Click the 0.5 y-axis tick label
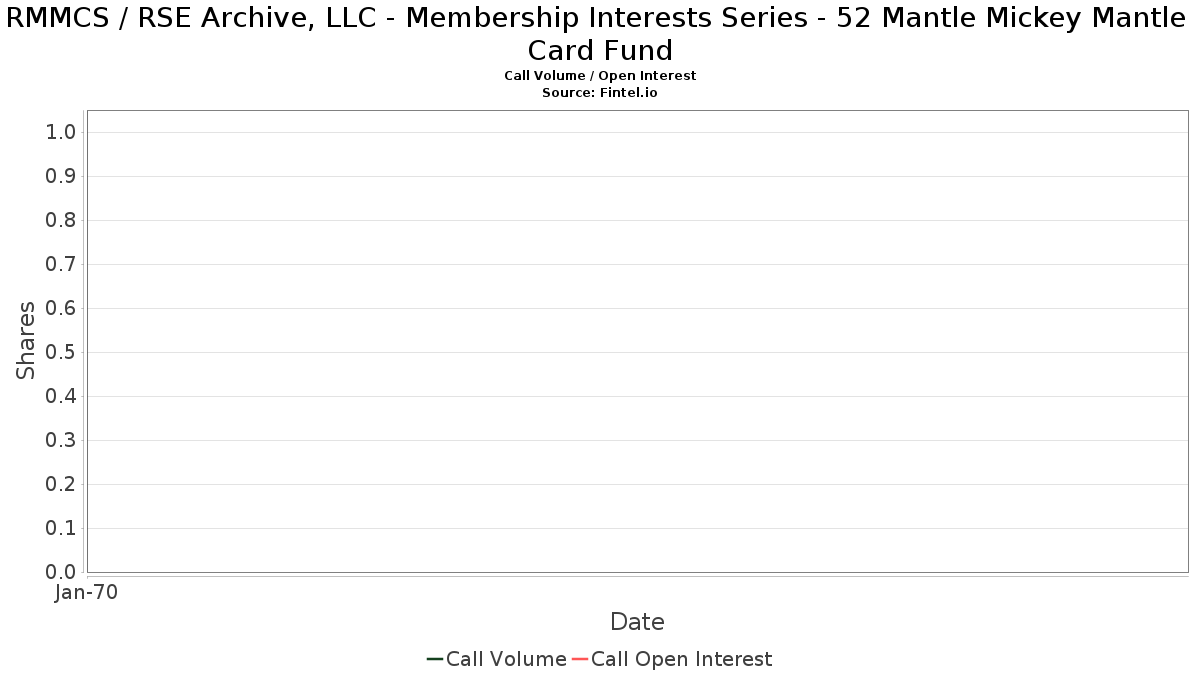Viewport: 1200px width, 675px height. tap(61, 353)
